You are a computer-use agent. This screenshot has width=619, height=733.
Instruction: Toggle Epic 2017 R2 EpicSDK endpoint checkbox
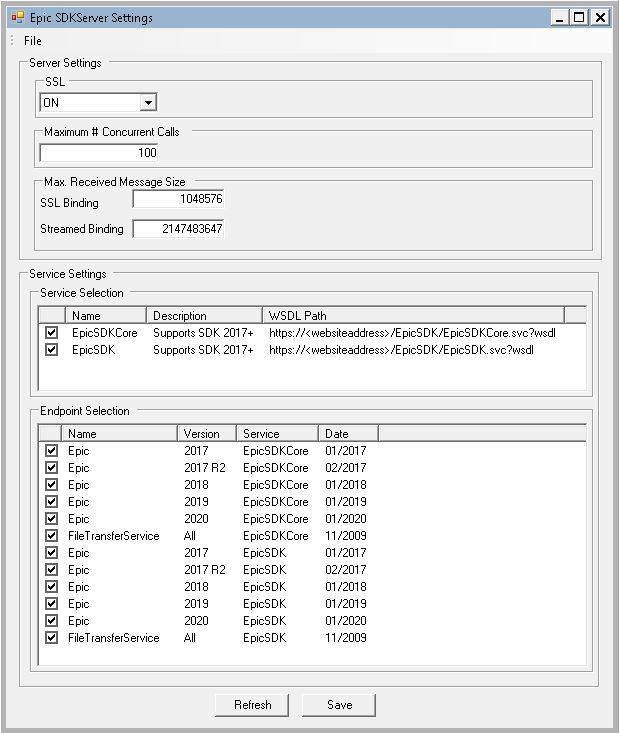pyautogui.click(x=51, y=569)
